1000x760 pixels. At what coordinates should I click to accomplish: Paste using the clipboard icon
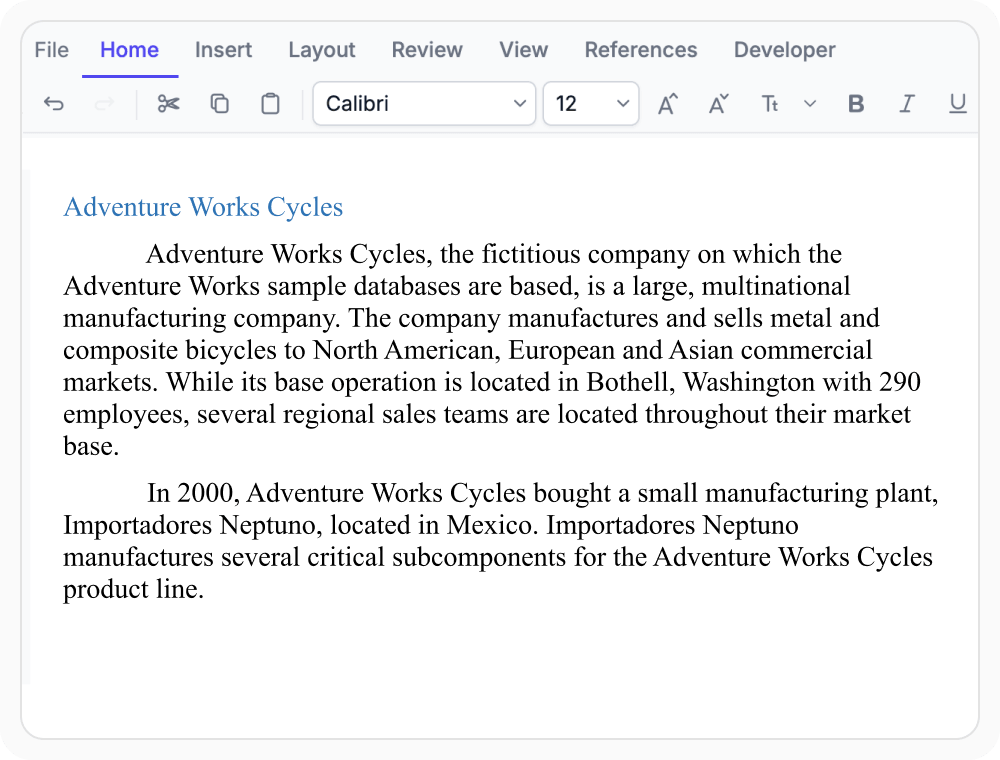270,103
